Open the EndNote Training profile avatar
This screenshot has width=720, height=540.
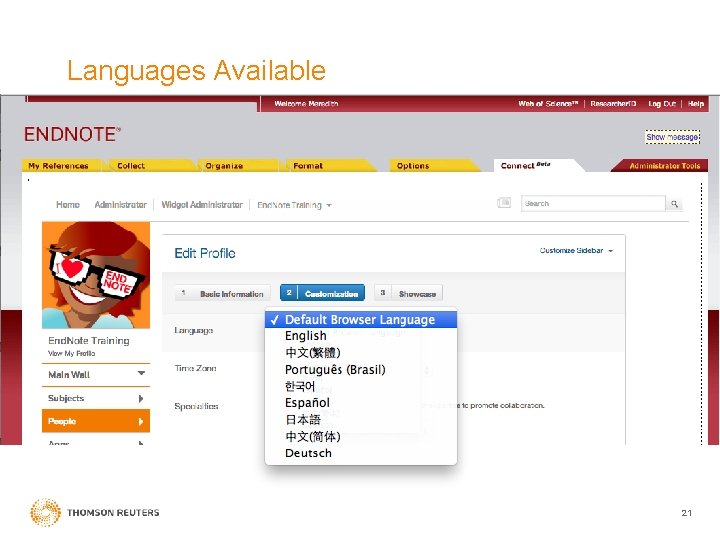(96, 275)
